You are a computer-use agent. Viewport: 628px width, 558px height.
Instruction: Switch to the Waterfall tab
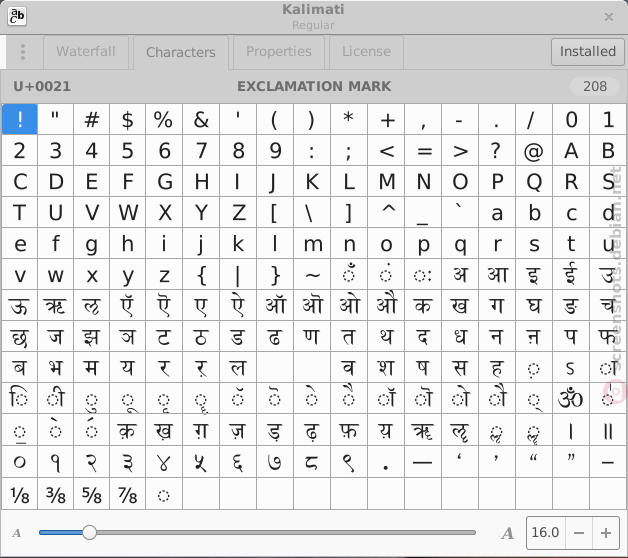click(86, 52)
